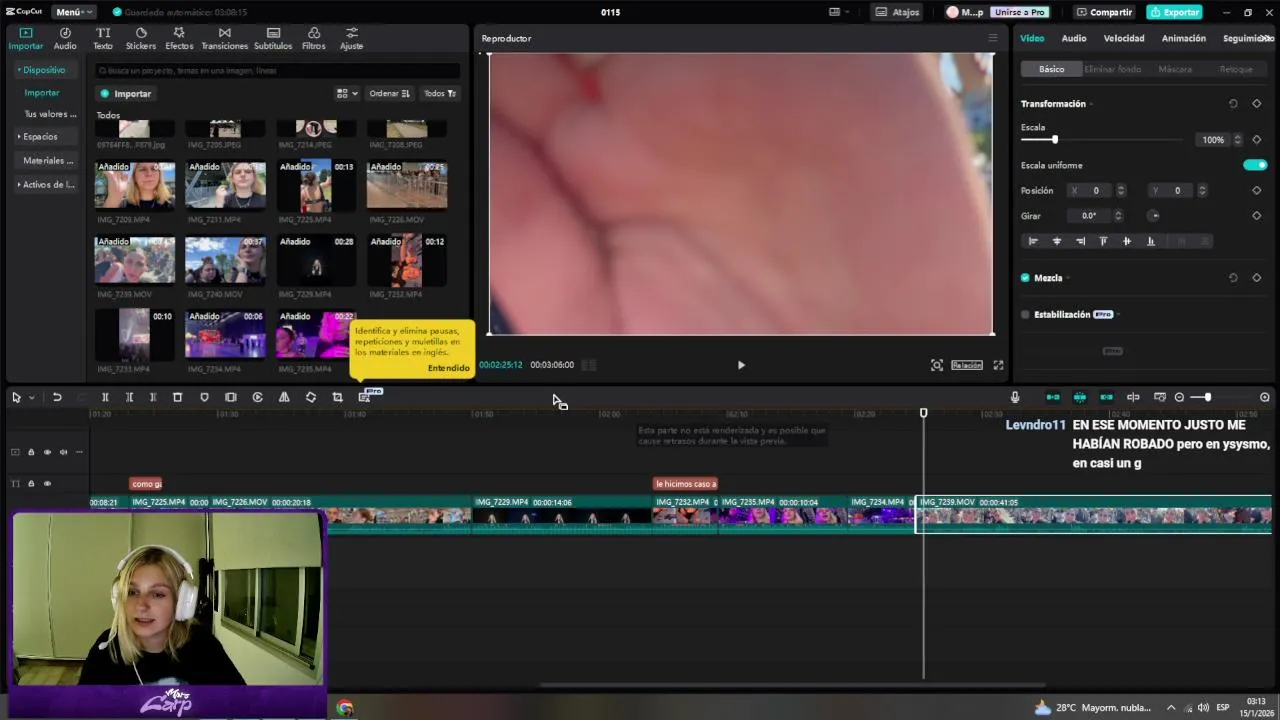Click the crop tool icon in timeline toolbar
Screen dimensions: 1280x720
(x=337, y=397)
